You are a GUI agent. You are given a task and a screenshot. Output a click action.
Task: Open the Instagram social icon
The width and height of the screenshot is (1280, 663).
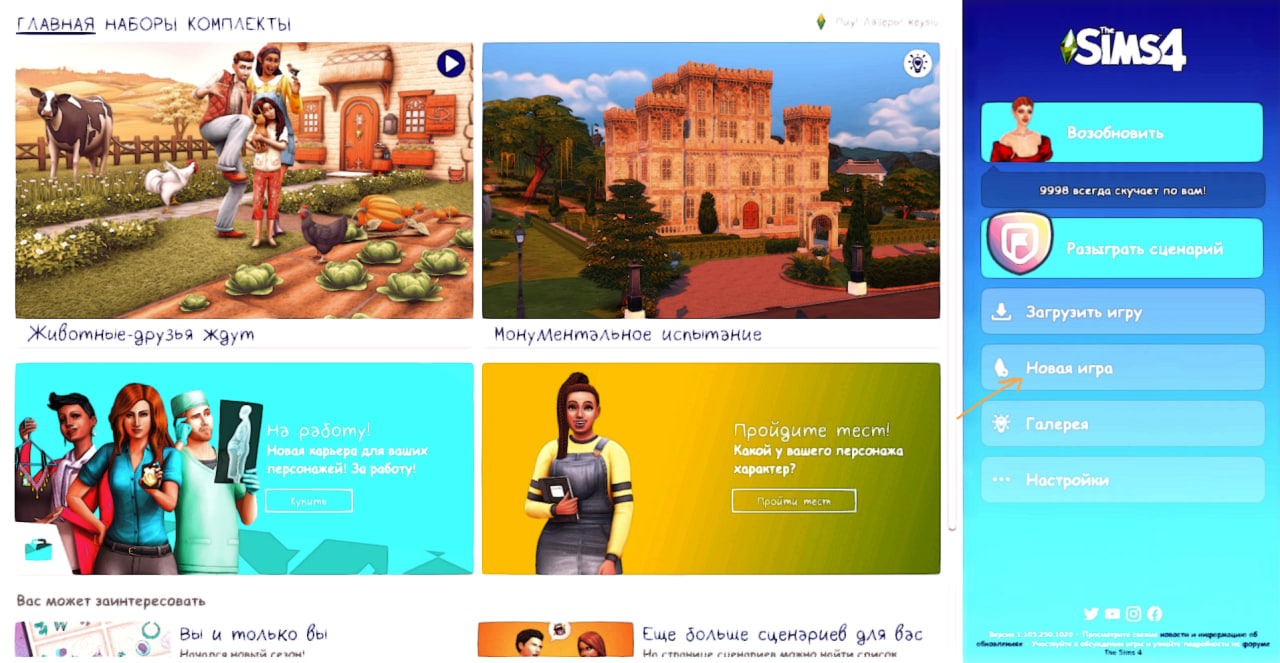(1133, 614)
